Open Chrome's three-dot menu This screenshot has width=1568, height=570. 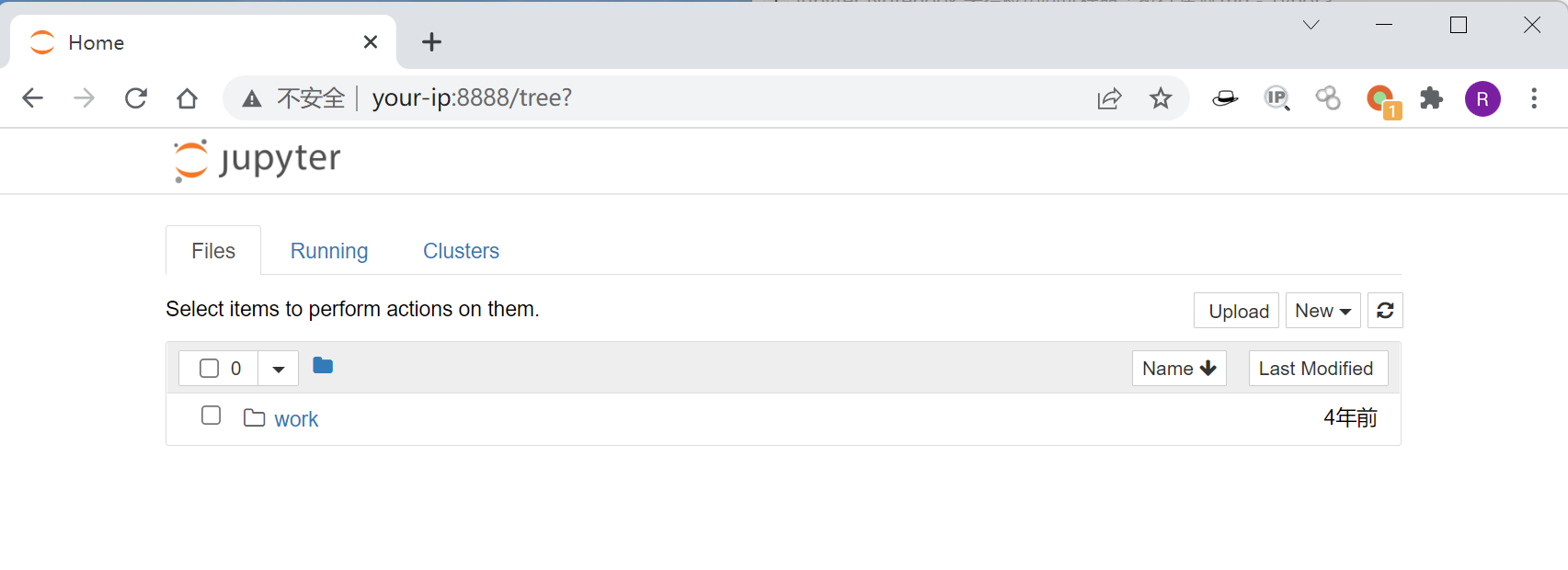click(x=1533, y=98)
